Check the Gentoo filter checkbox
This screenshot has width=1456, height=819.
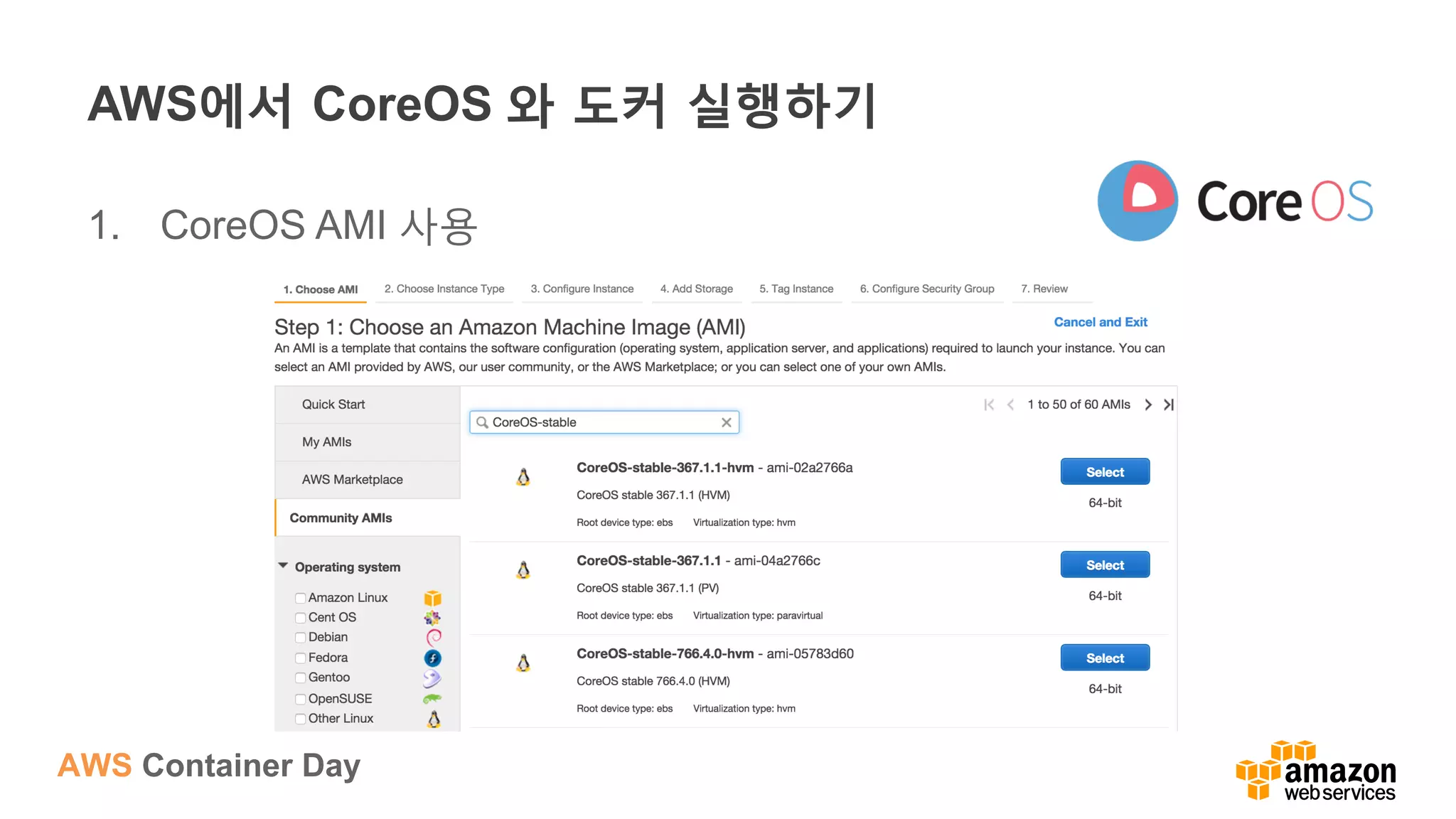pos(301,678)
